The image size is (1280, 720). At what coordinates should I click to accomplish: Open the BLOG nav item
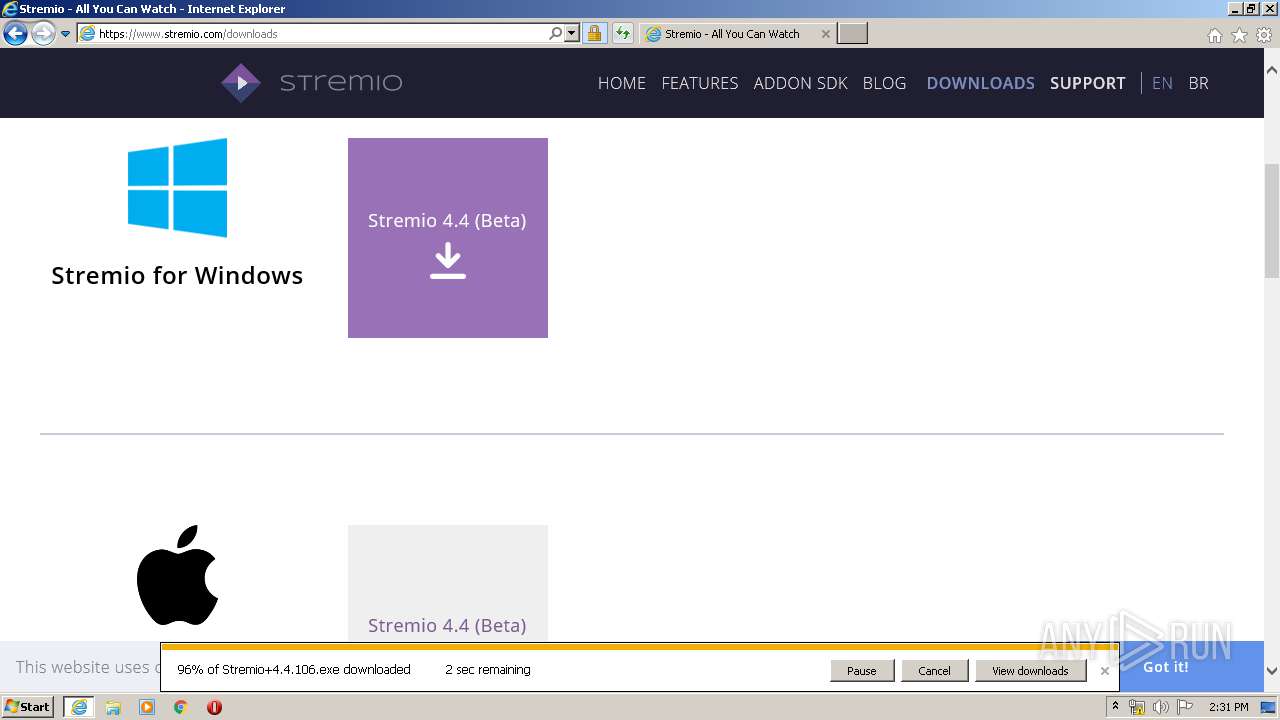click(884, 83)
